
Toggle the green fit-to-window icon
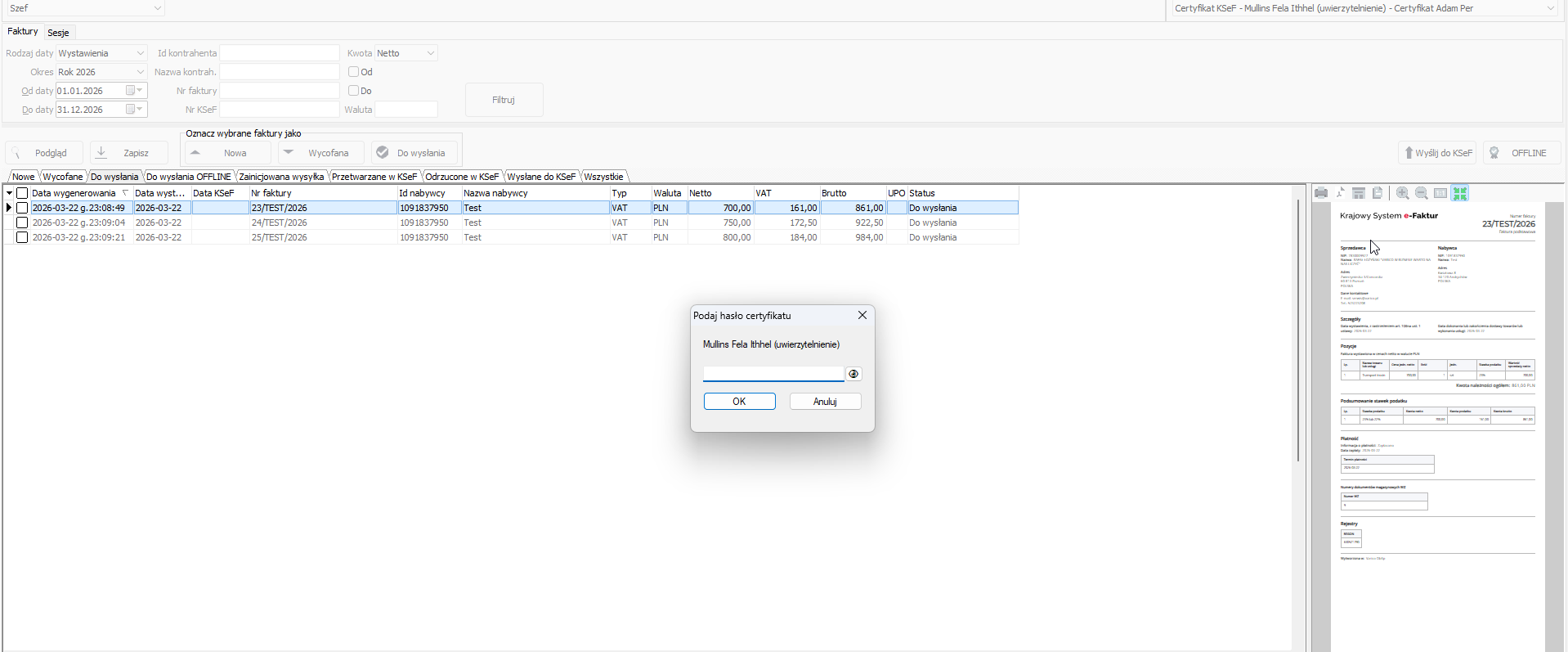pyautogui.click(x=1460, y=193)
